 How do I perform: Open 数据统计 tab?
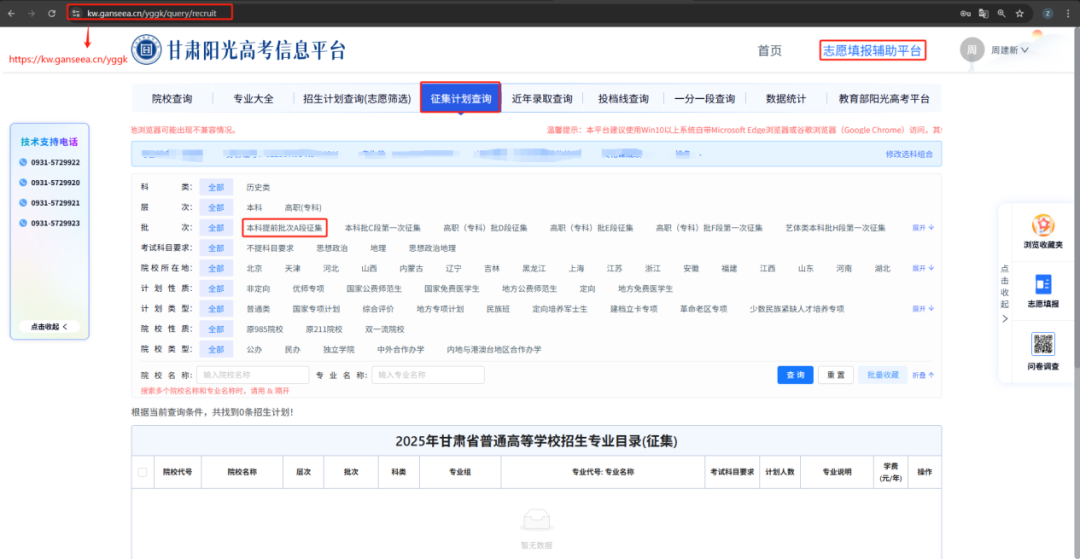[786, 99]
